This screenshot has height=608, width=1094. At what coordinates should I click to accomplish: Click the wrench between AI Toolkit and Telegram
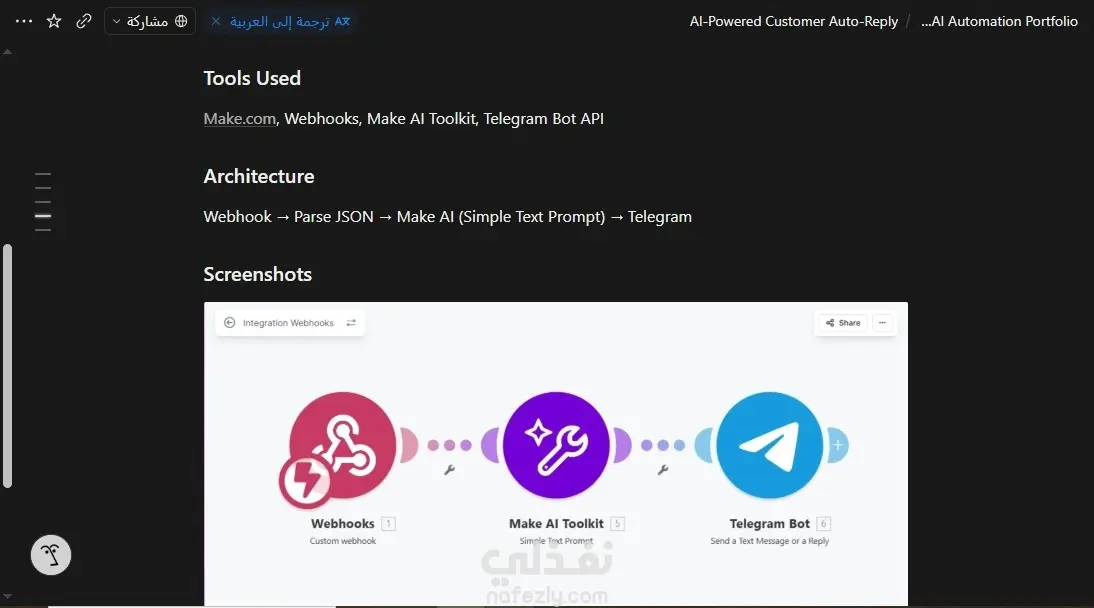(663, 470)
